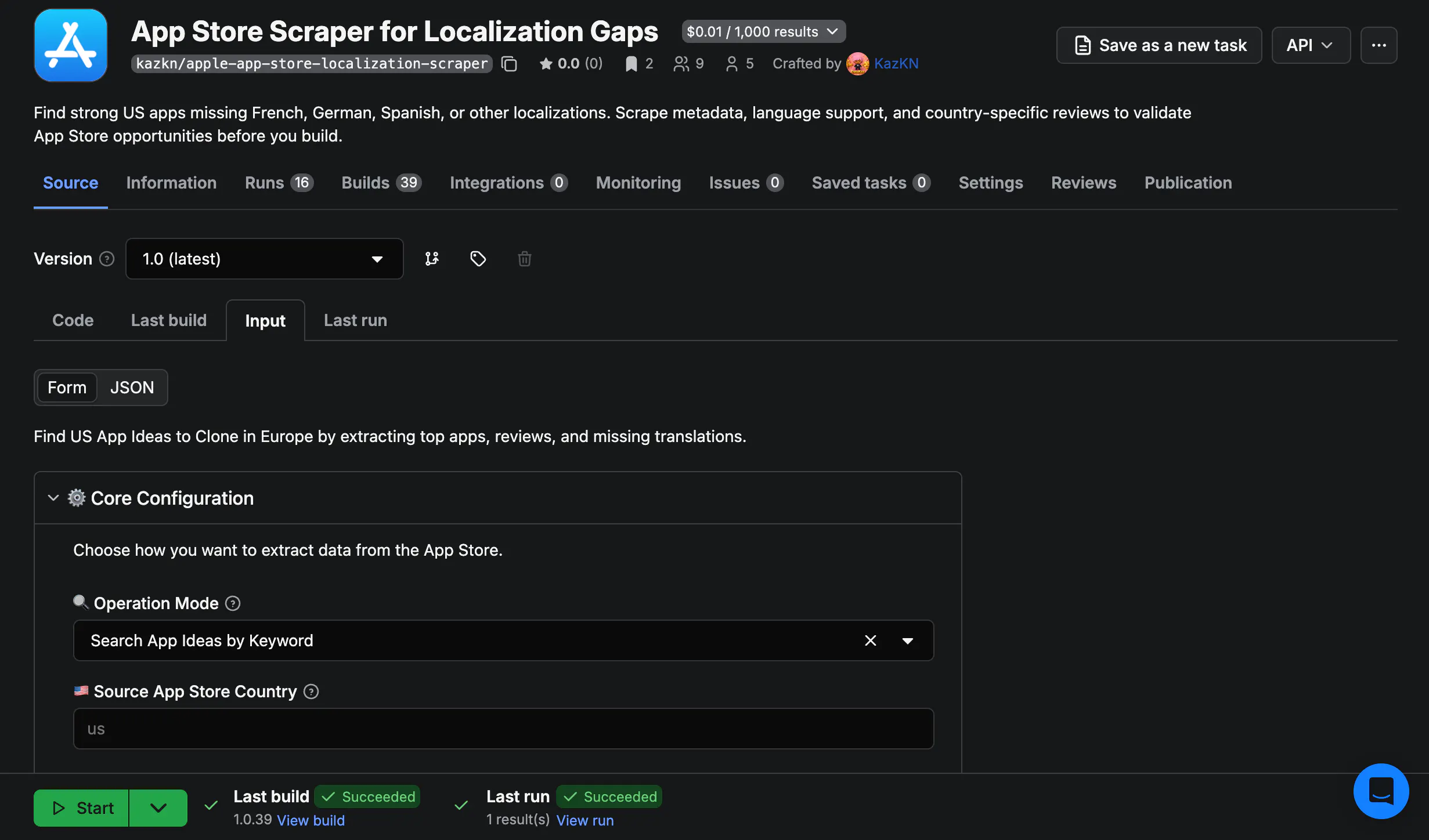Visit the KazKN author profile link
Screen dimensions: 1429x840
(896, 64)
